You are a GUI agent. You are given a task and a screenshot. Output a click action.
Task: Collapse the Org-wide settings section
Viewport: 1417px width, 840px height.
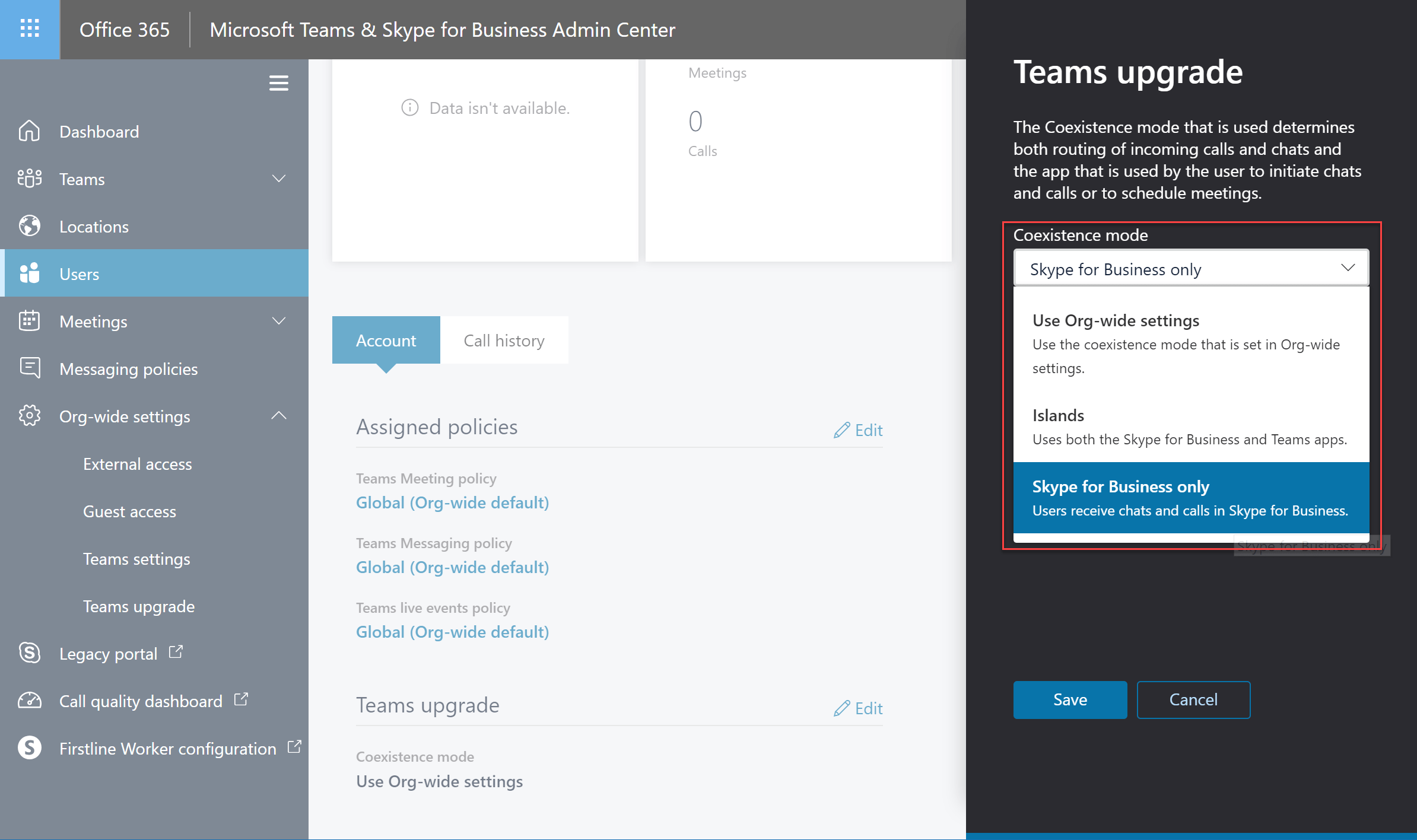click(x=278, y=416)
